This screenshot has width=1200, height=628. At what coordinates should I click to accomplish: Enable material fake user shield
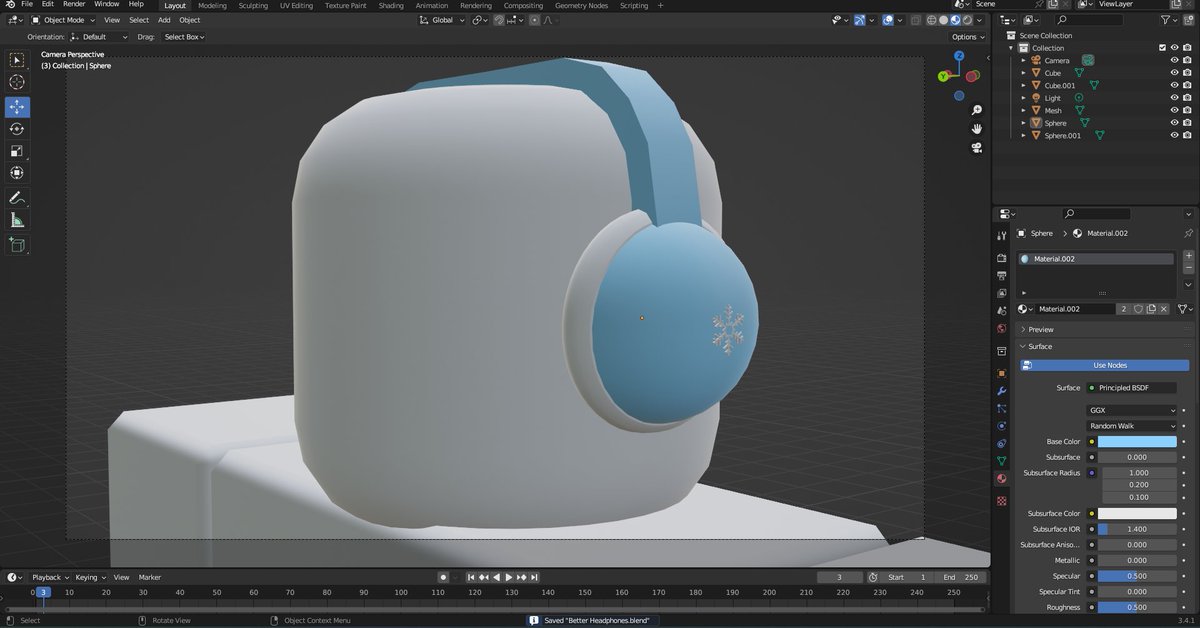pos(1138,309)
